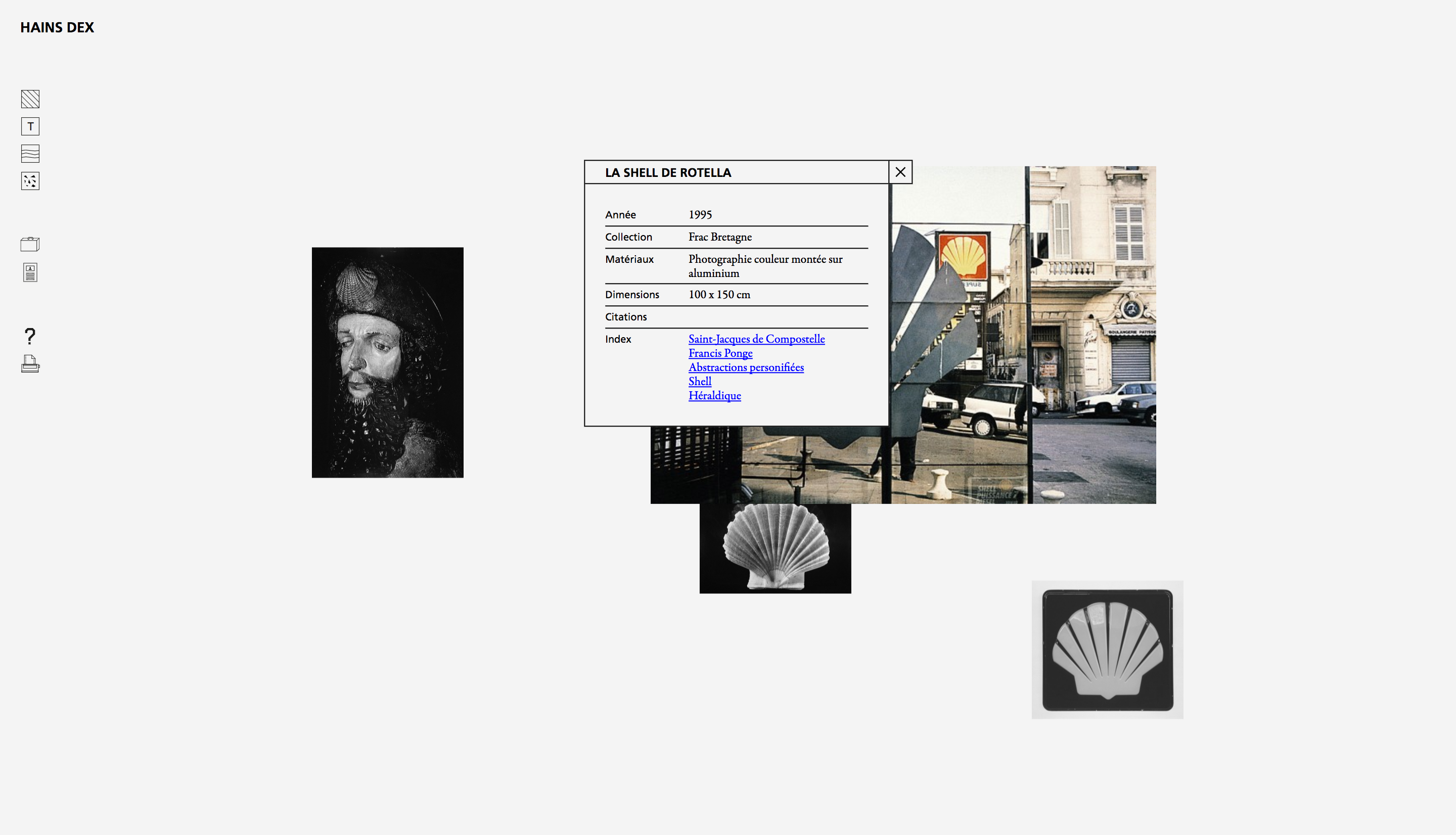The image size is (1456, 835).
Task: Click the T text icon in sidebar
Action: (x=30, y=126)
